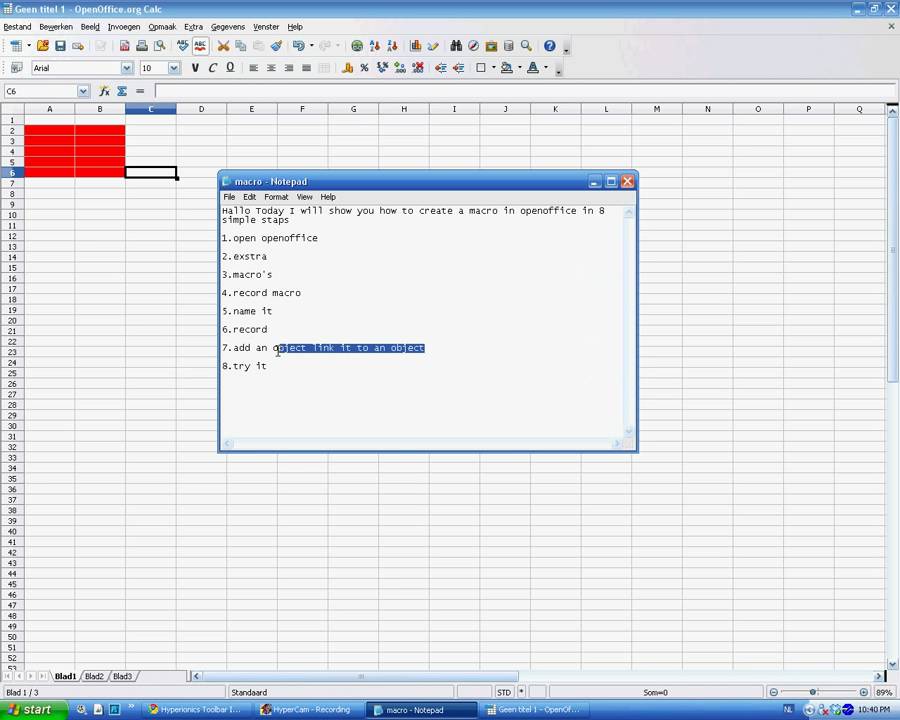Export directly as PDF
Screen dimensions: 900x720
point(125,46)
